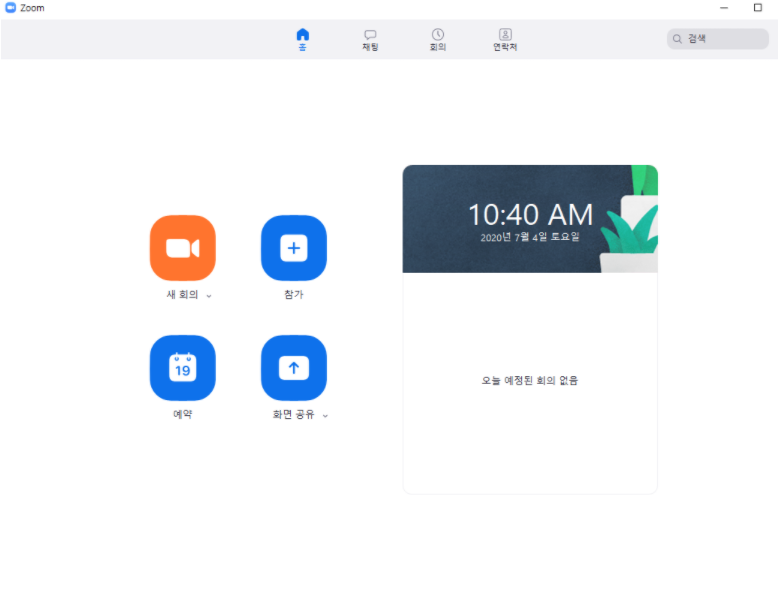Click the 10:40 AM clock text

531,215
